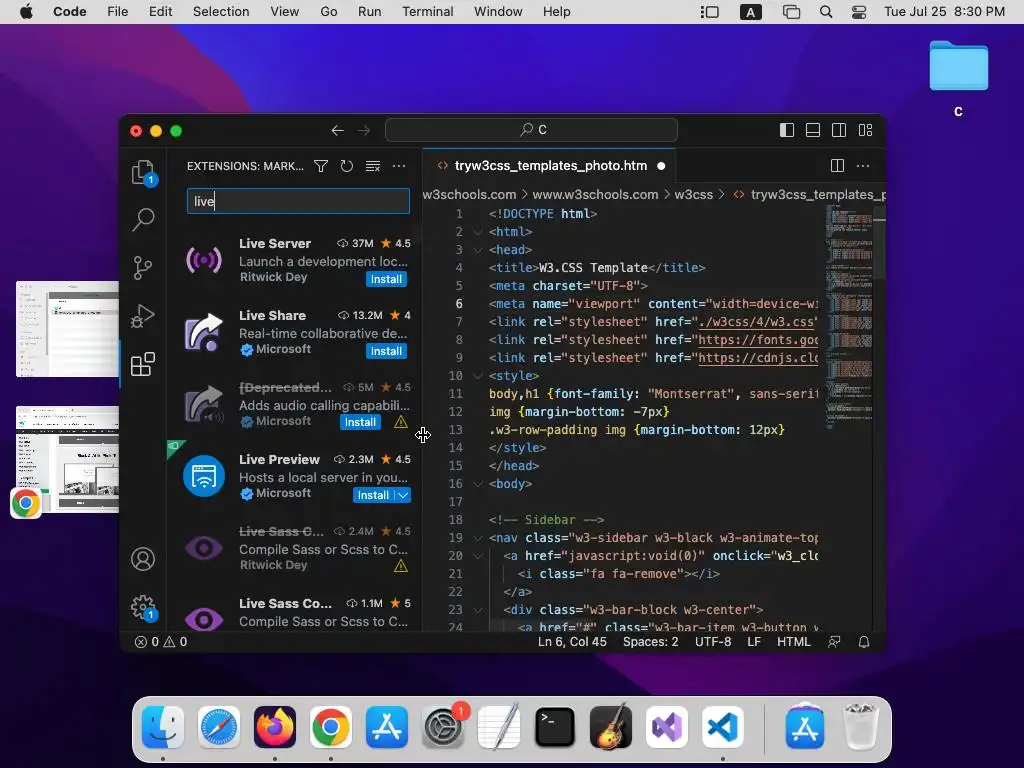Select the Extensions view icon
The height and width of the screenshot is (768, 1024).
click(142, 364)
